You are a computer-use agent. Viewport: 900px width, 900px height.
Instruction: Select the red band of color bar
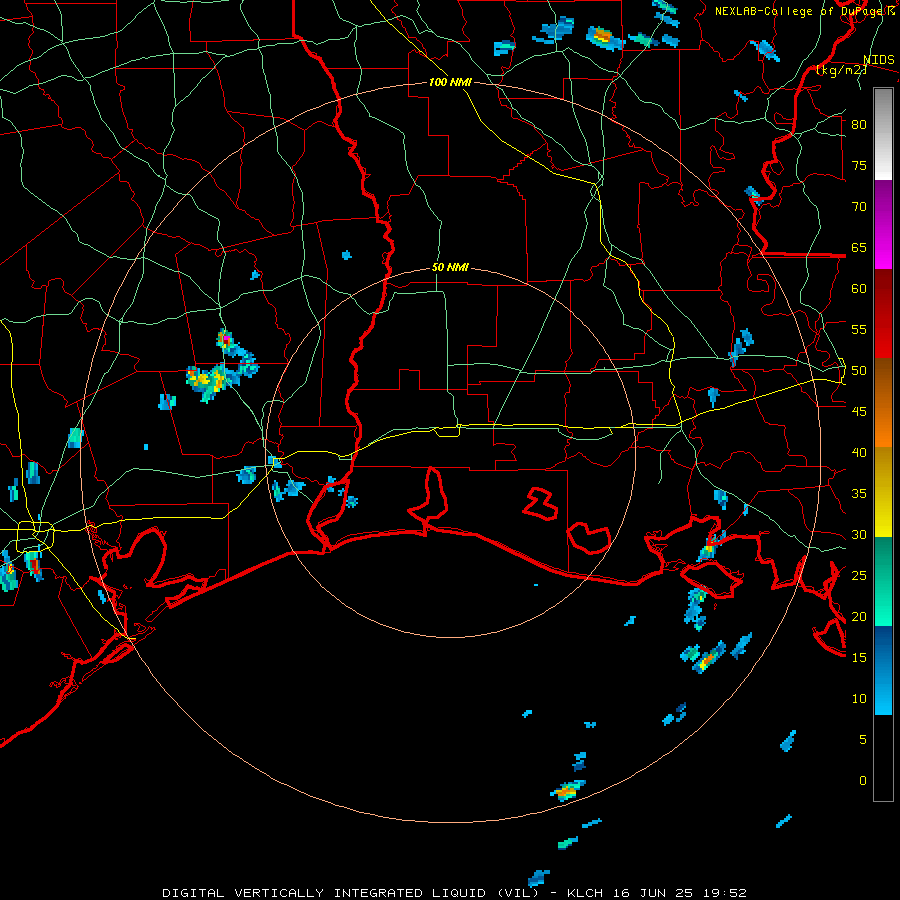[883, 314]
